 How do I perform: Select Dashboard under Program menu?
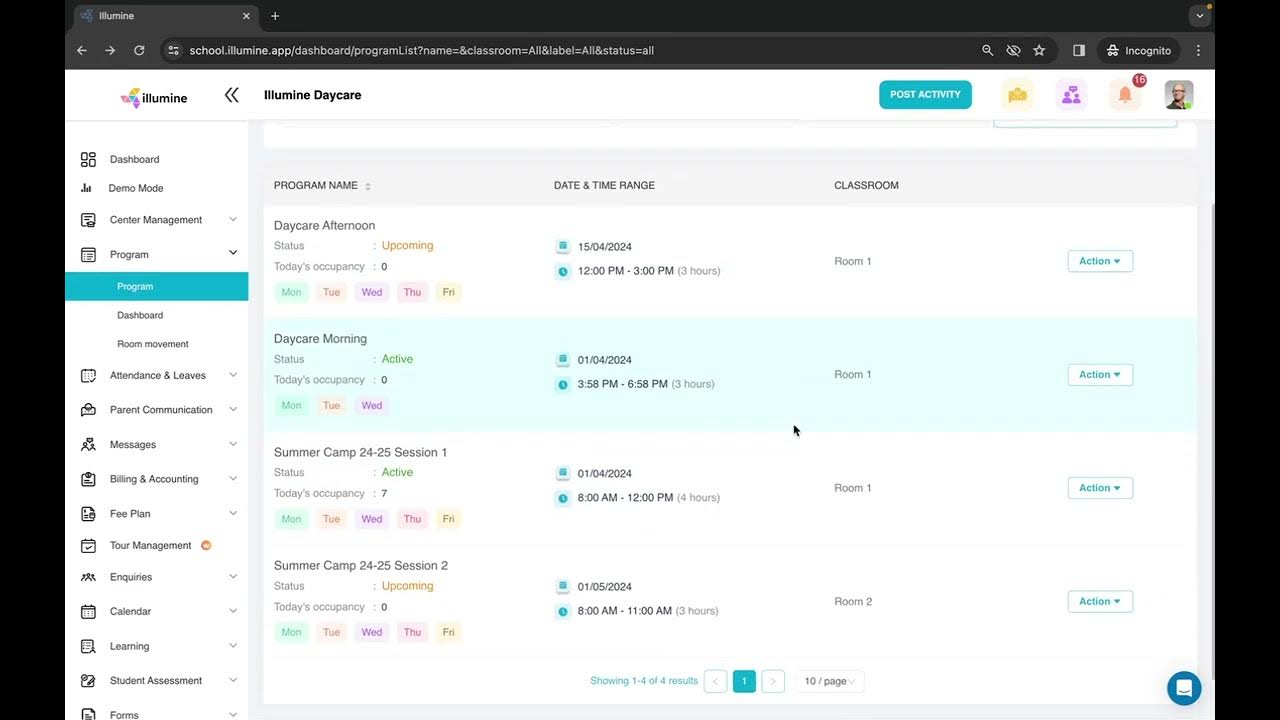click(140, 315)
